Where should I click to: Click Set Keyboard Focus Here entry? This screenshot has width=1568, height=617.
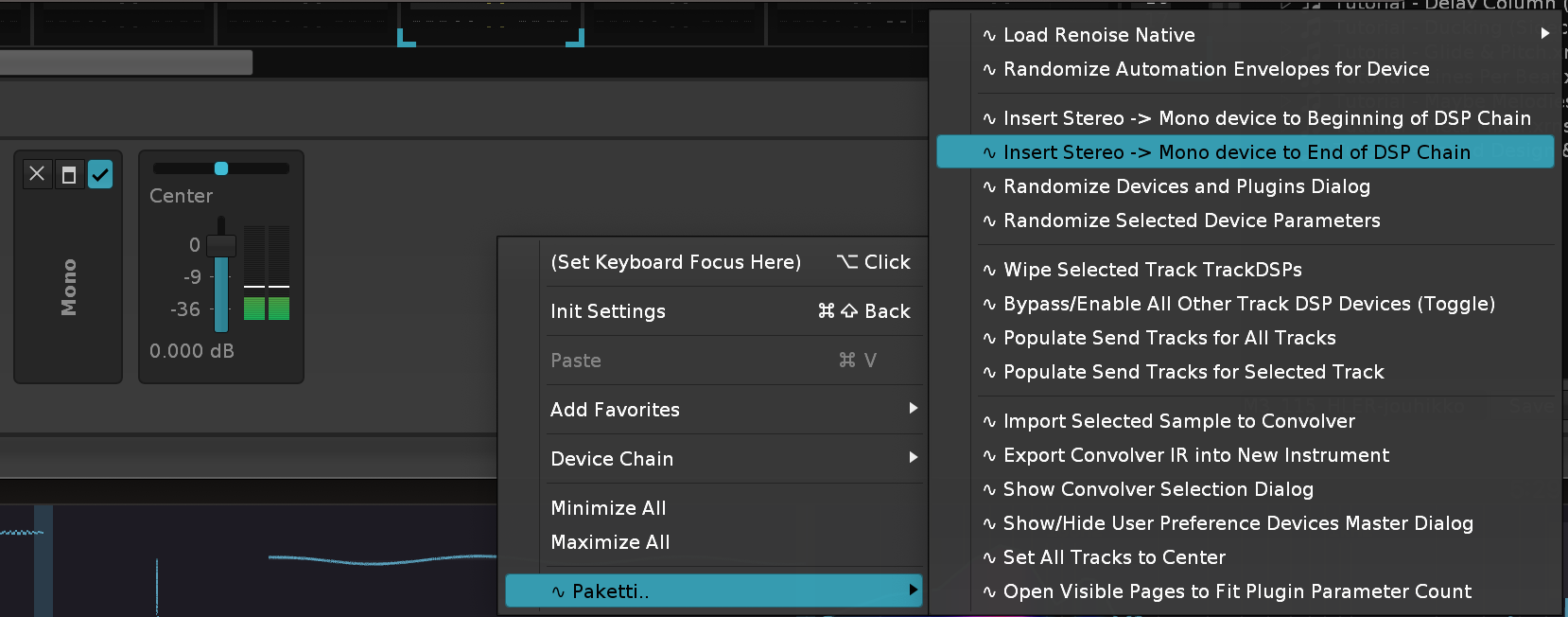[x=675, y=262]
